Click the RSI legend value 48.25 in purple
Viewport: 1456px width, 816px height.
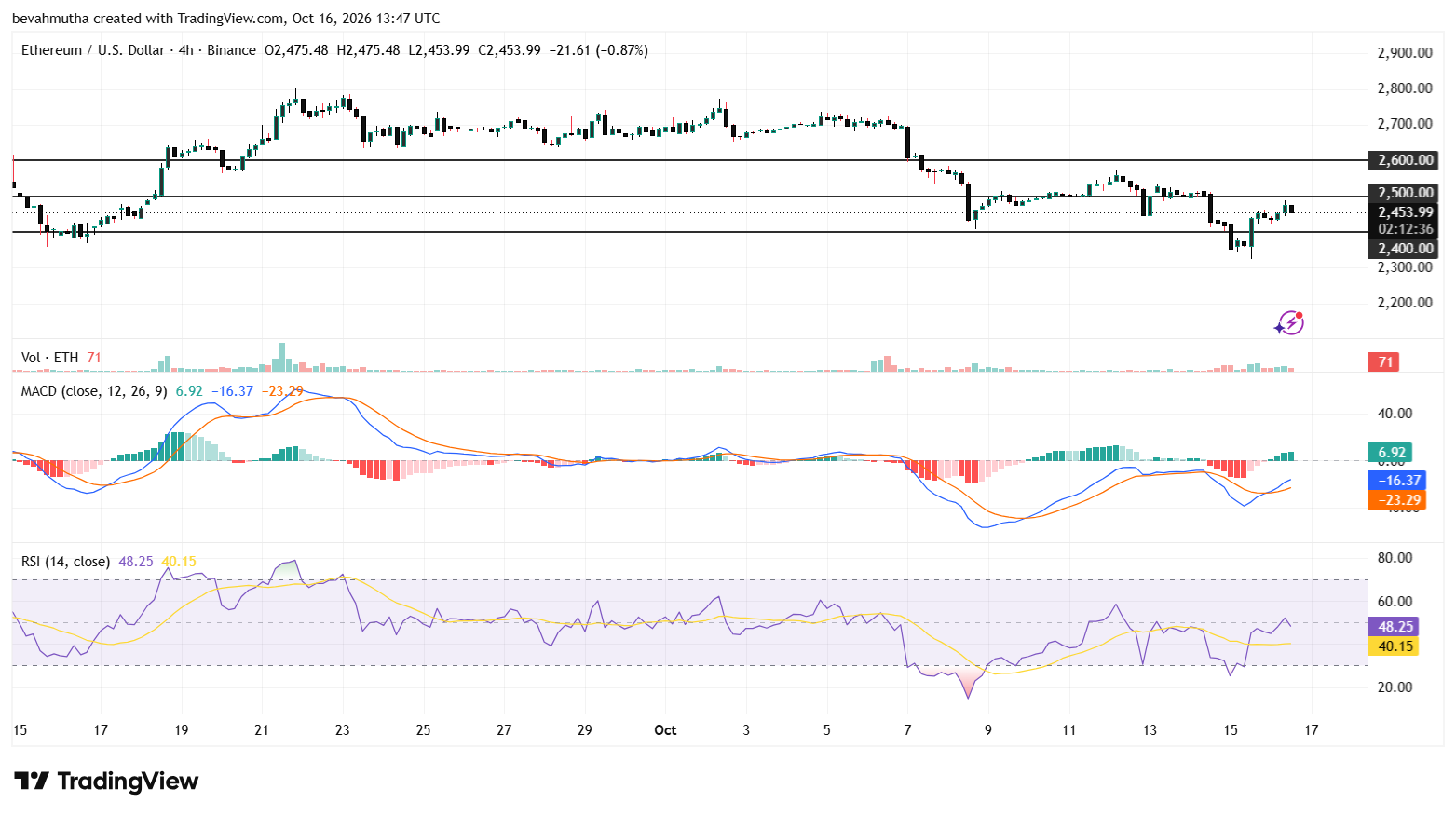[x=136, y=562]
